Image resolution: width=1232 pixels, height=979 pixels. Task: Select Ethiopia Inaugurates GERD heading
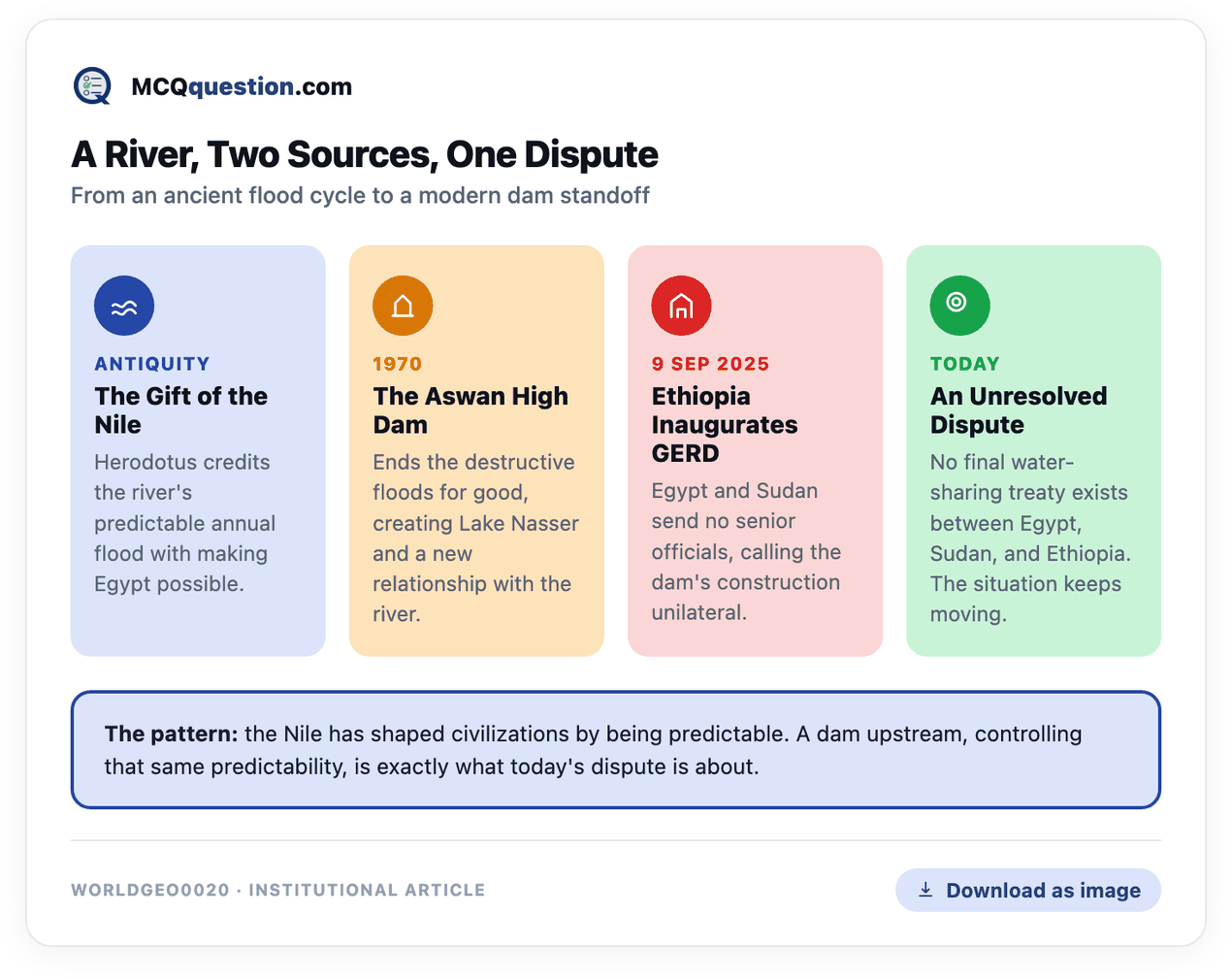[x=725, y=424]
